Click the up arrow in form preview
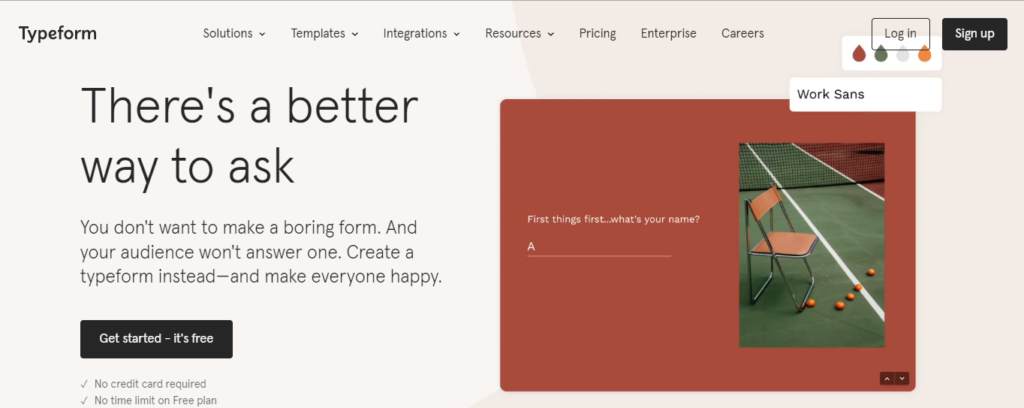Viewport: 1024px width, 408px height. [886, 378]
